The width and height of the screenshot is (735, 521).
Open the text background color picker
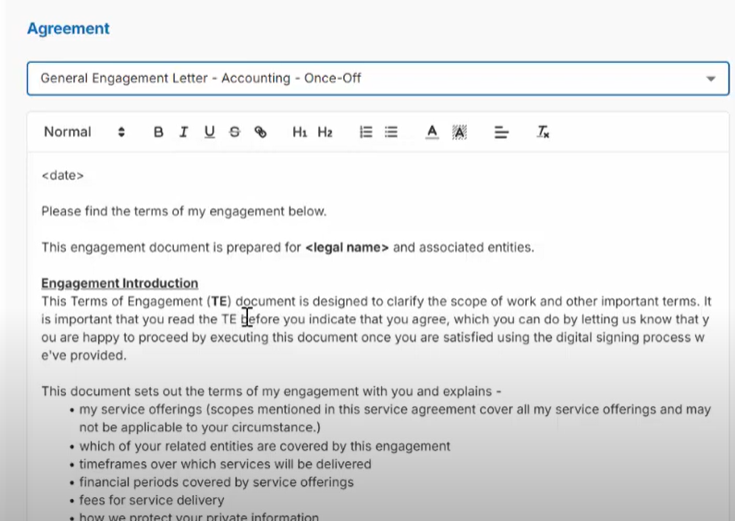point(459,132)
